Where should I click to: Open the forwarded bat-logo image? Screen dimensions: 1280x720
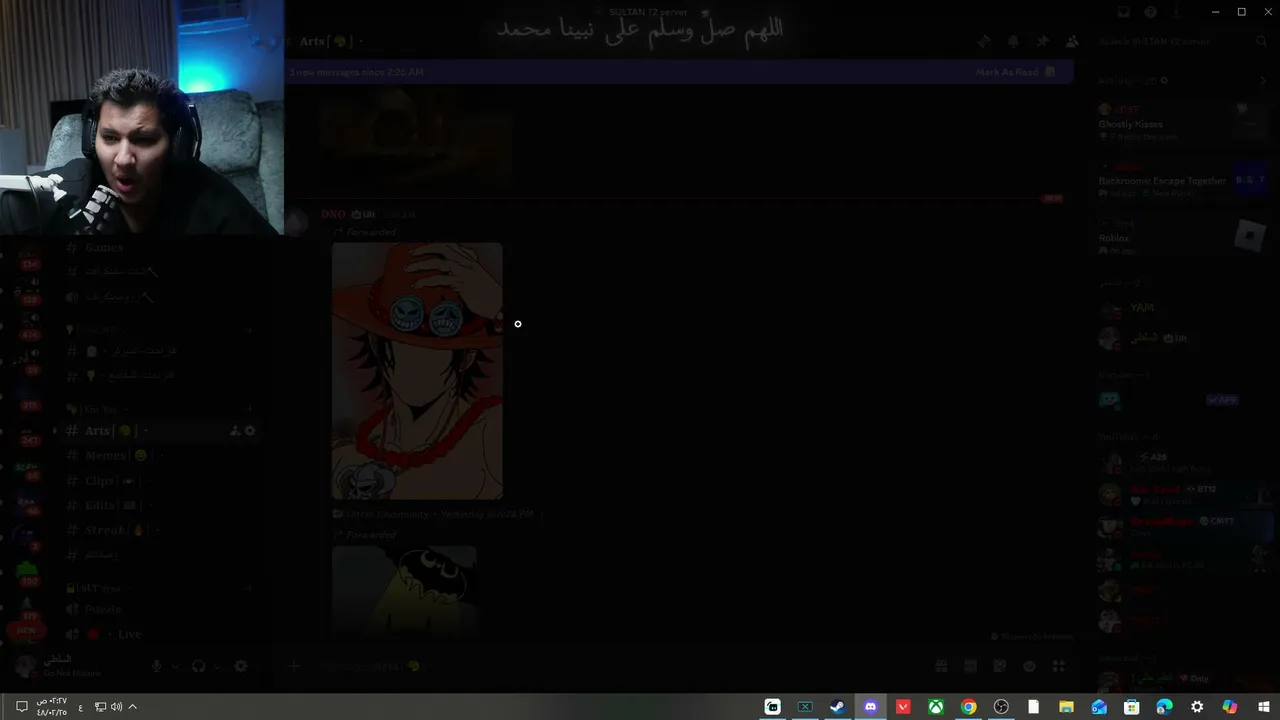point(404,591)
